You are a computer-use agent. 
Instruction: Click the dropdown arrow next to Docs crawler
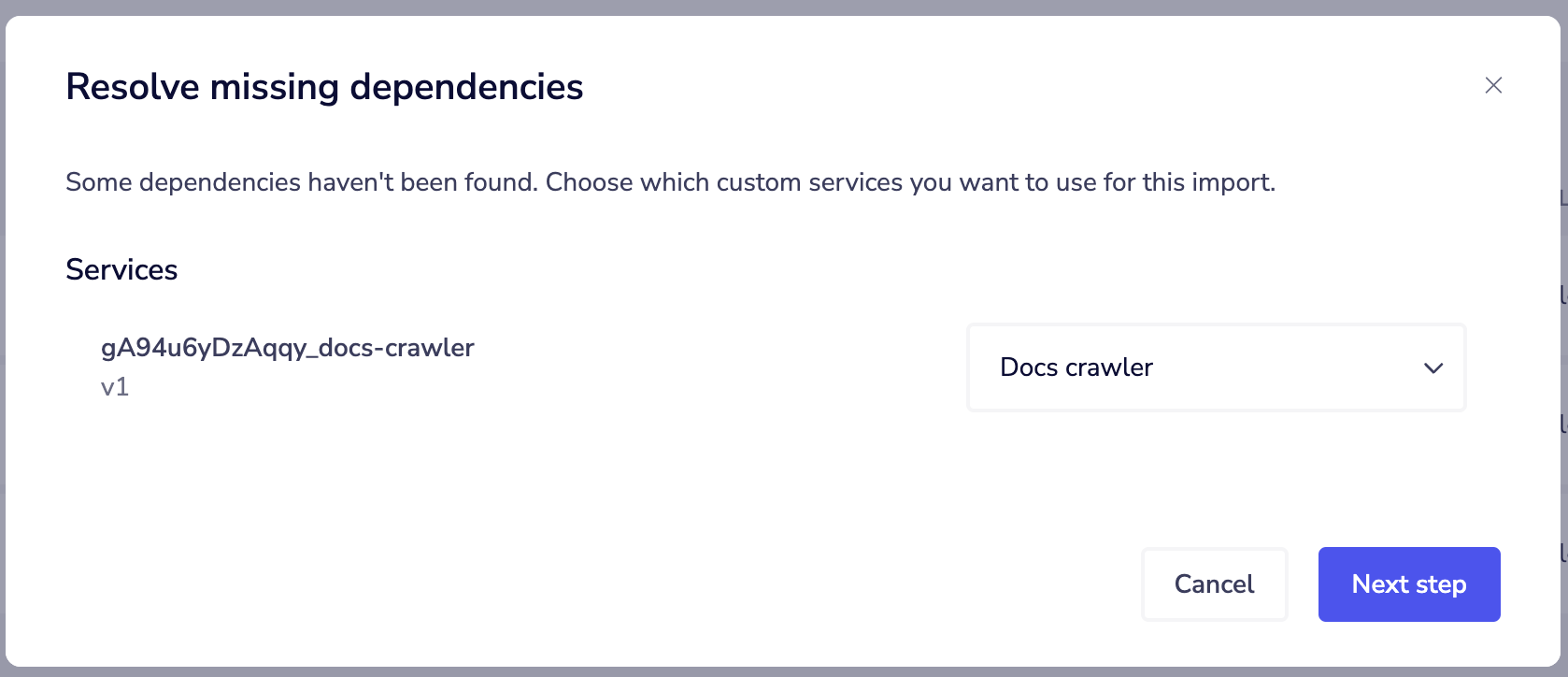click(x=1433, y=367)
